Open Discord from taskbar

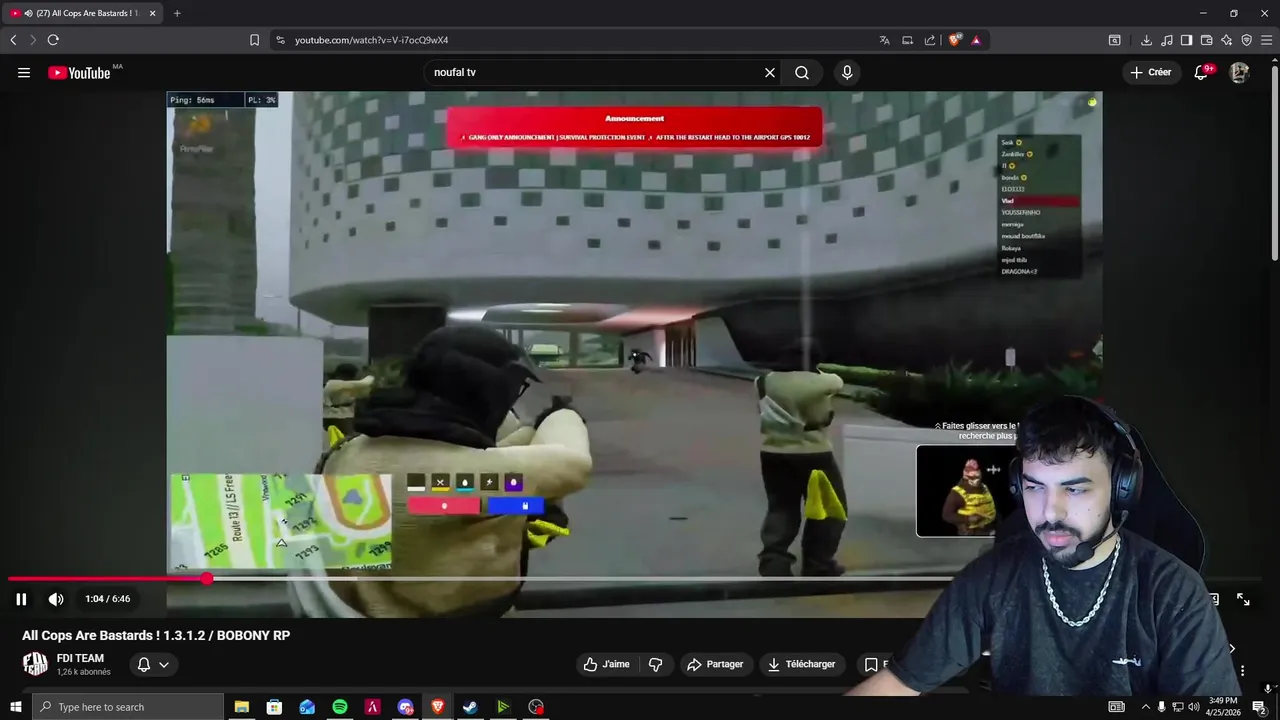coord(405,707)
